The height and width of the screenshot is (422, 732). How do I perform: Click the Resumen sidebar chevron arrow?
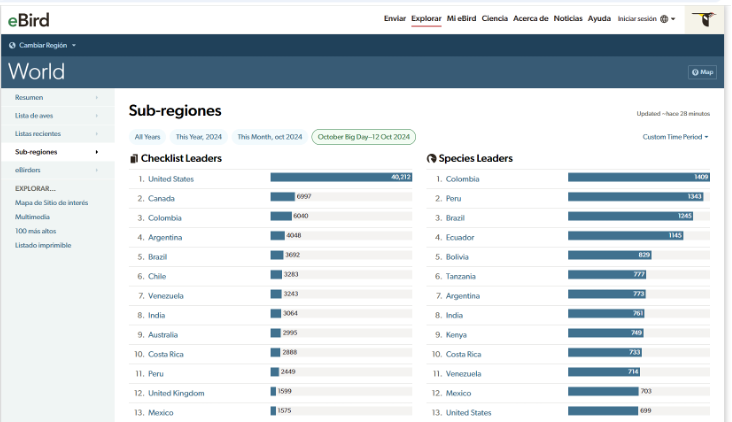[x=97, y=98]
